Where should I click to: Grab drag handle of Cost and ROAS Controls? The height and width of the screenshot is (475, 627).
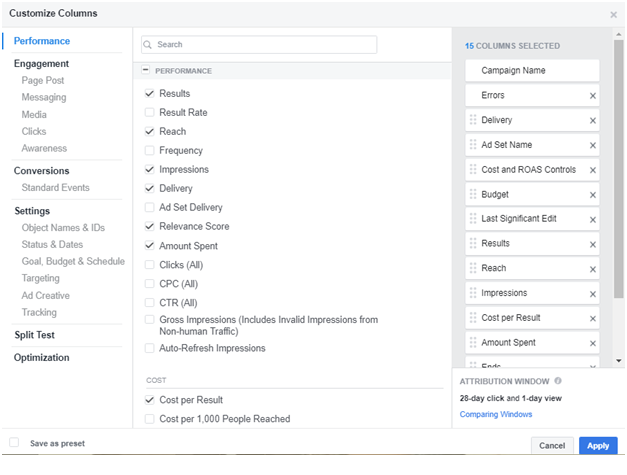pos(473,169)
